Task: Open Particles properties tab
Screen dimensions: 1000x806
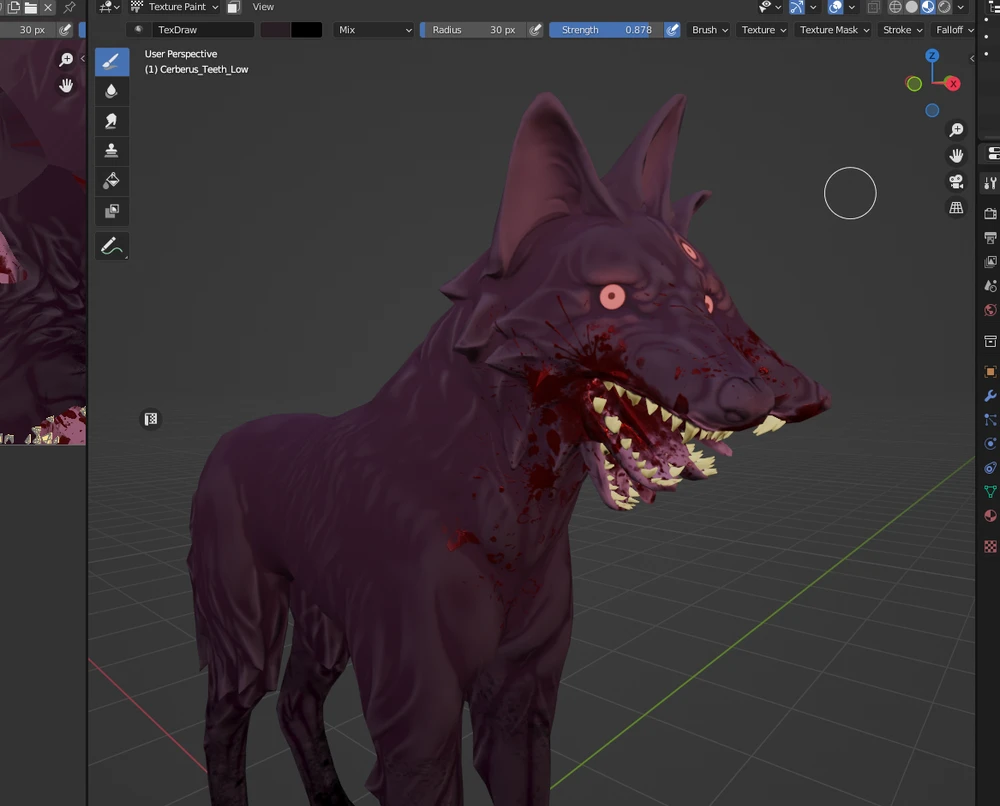Action: (x=990, y=420)
